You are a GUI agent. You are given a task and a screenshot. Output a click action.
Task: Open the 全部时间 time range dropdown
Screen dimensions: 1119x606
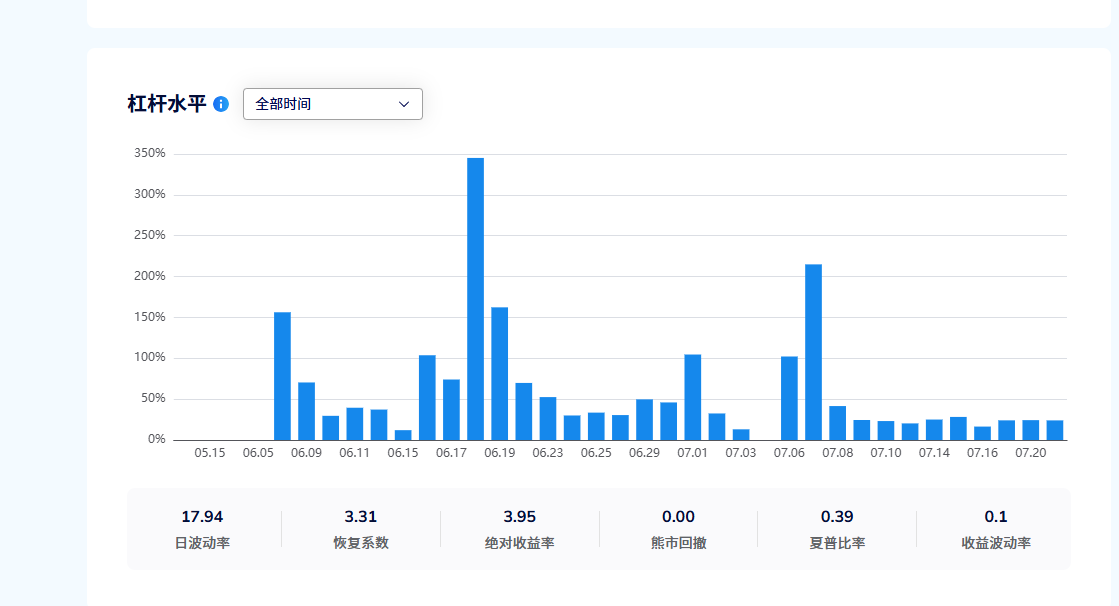click(x=333, y=104)
